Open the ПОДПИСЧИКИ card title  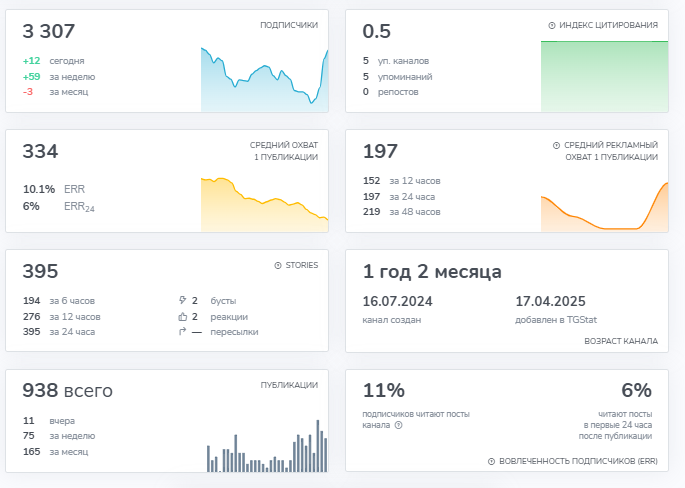[x=288, y=25]
